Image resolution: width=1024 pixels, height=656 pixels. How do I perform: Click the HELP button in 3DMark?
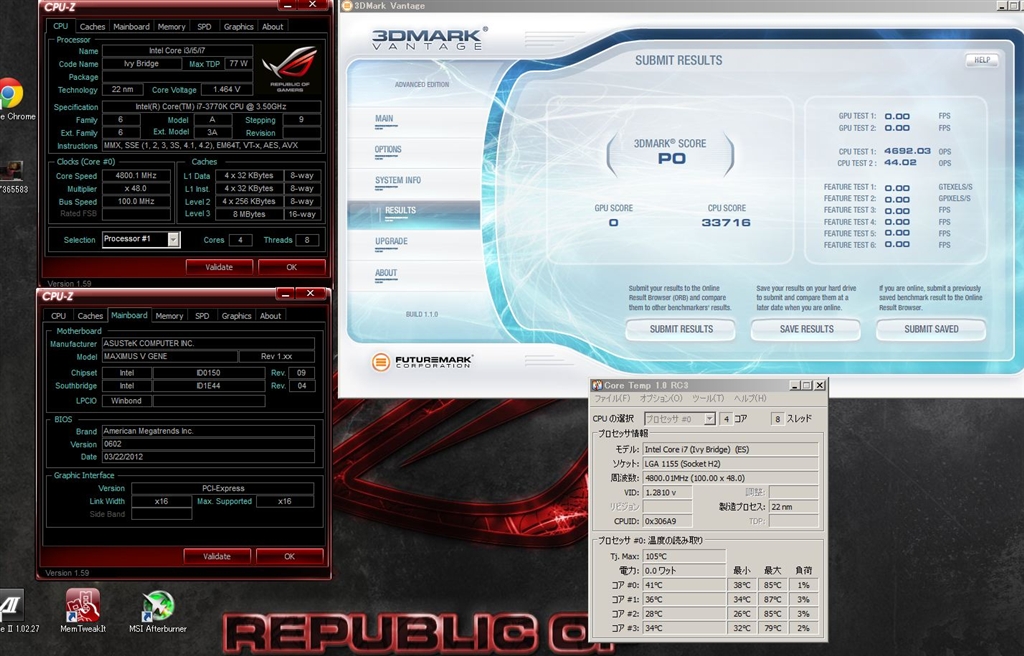(x=982, y=60)
